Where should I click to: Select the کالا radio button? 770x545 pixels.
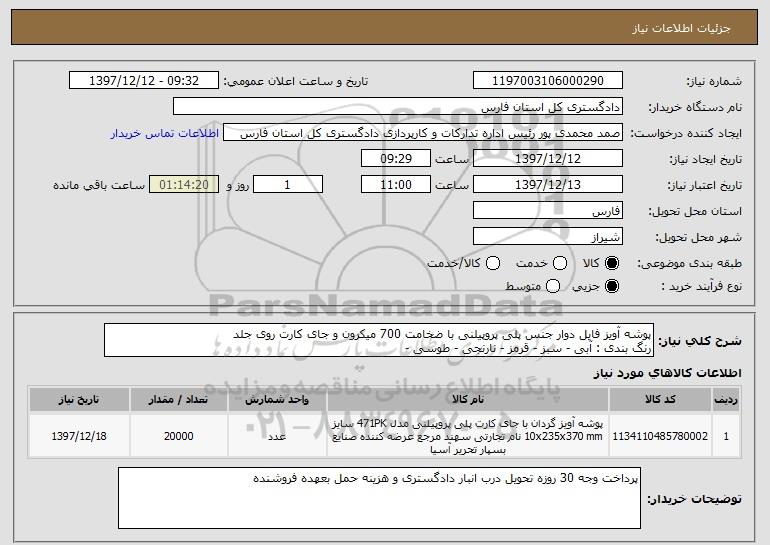612,263
